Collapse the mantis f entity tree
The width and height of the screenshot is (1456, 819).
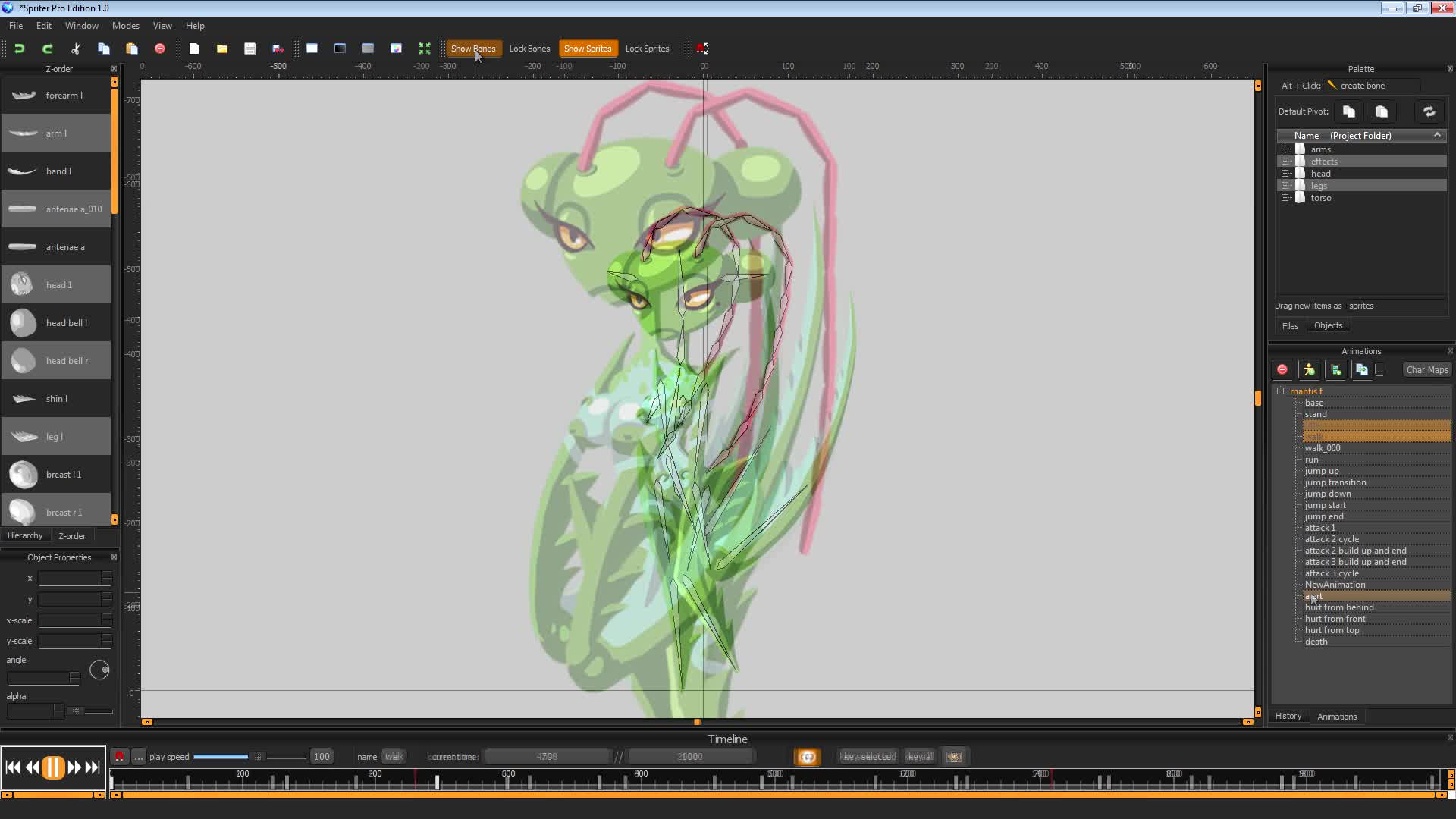point(1281,391)
